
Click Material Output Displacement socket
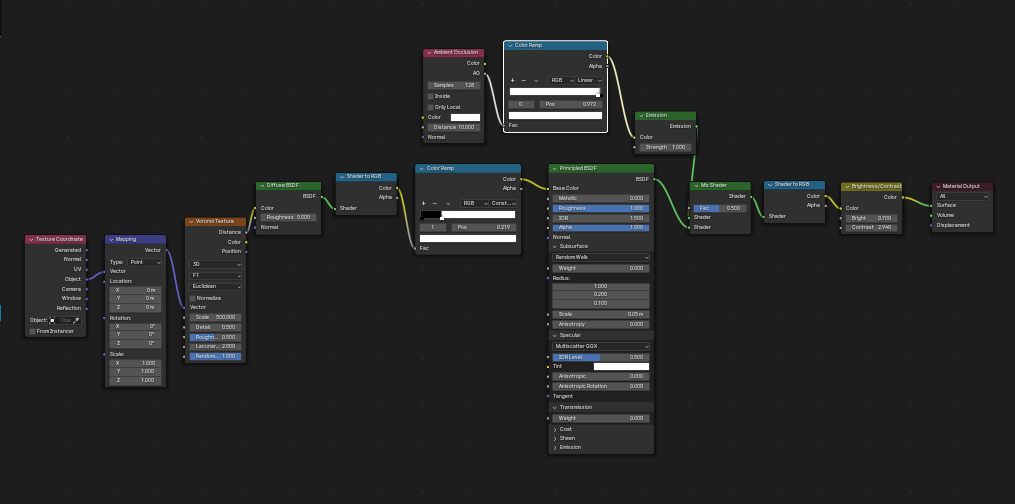point(932,225)
